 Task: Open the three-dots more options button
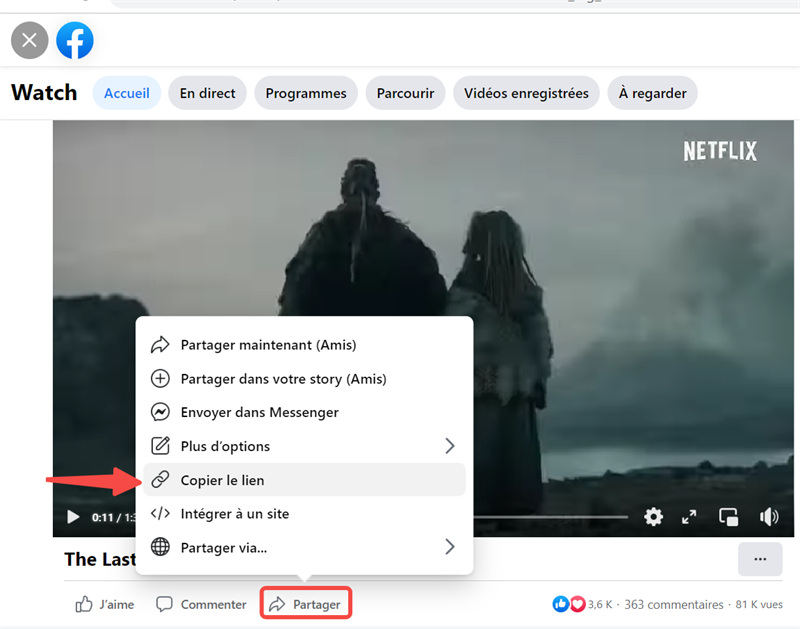click(760, 559)
